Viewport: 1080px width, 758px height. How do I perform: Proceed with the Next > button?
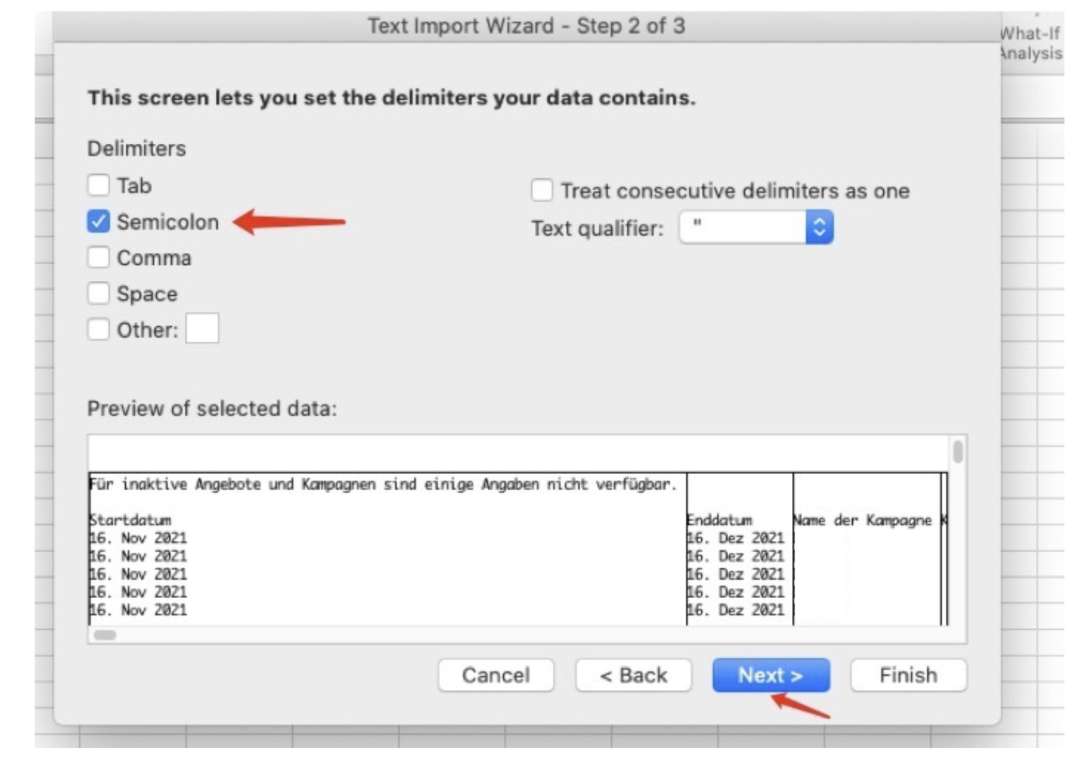(x=770, y=675)
